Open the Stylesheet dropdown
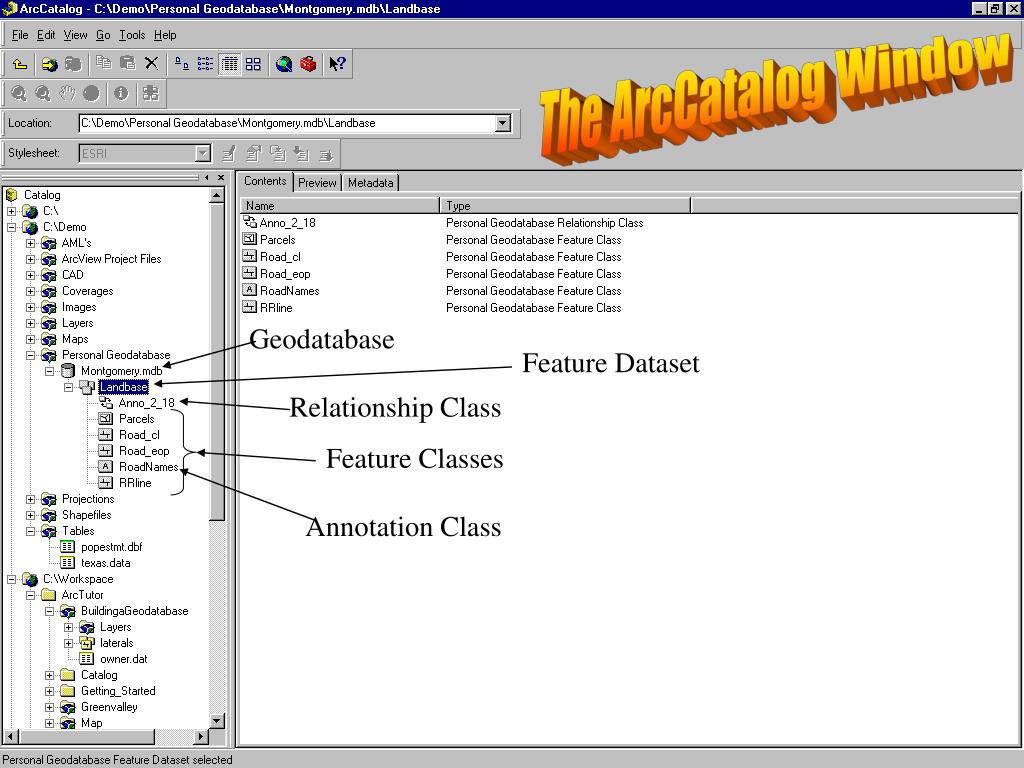 (x=203, y=153)
